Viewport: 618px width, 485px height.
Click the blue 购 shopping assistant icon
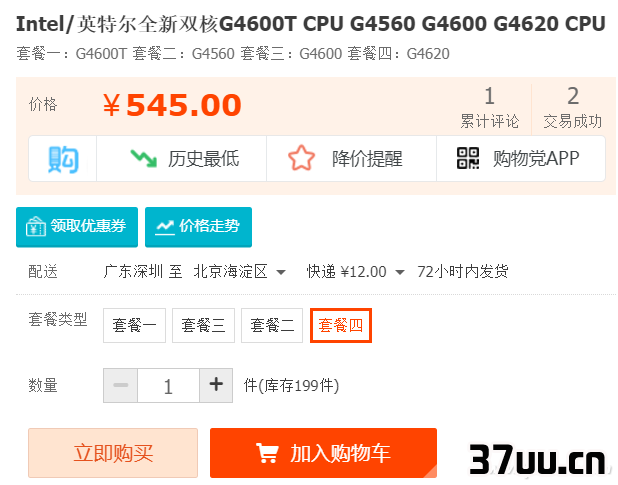[63, 159]
